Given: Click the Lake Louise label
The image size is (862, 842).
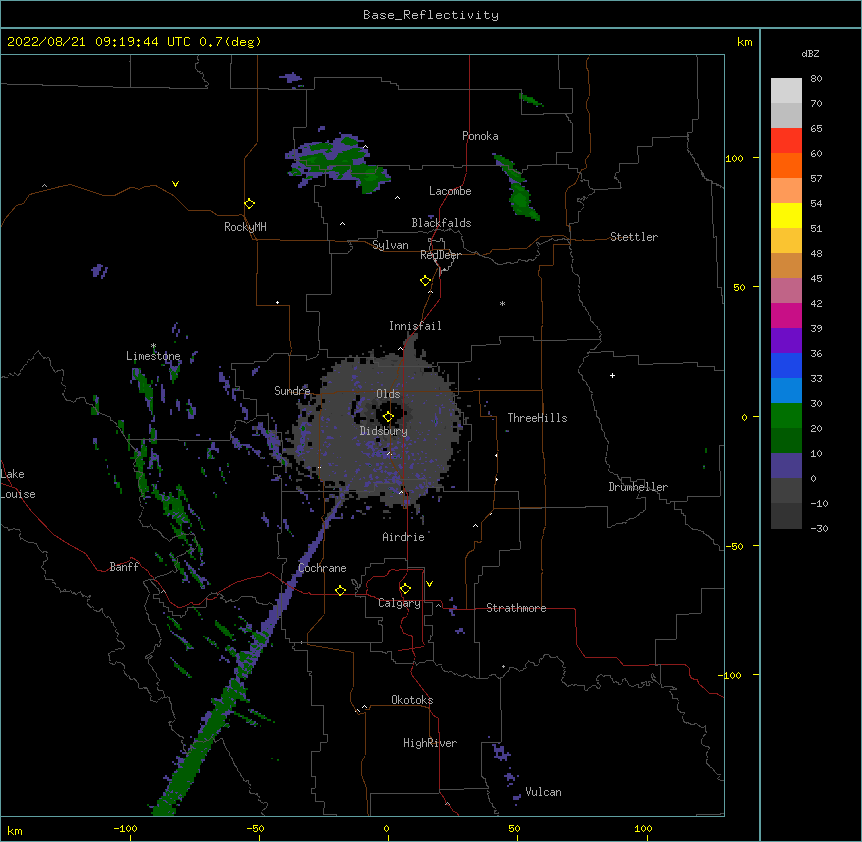Looking at the screenshot, I should [18, 484].
